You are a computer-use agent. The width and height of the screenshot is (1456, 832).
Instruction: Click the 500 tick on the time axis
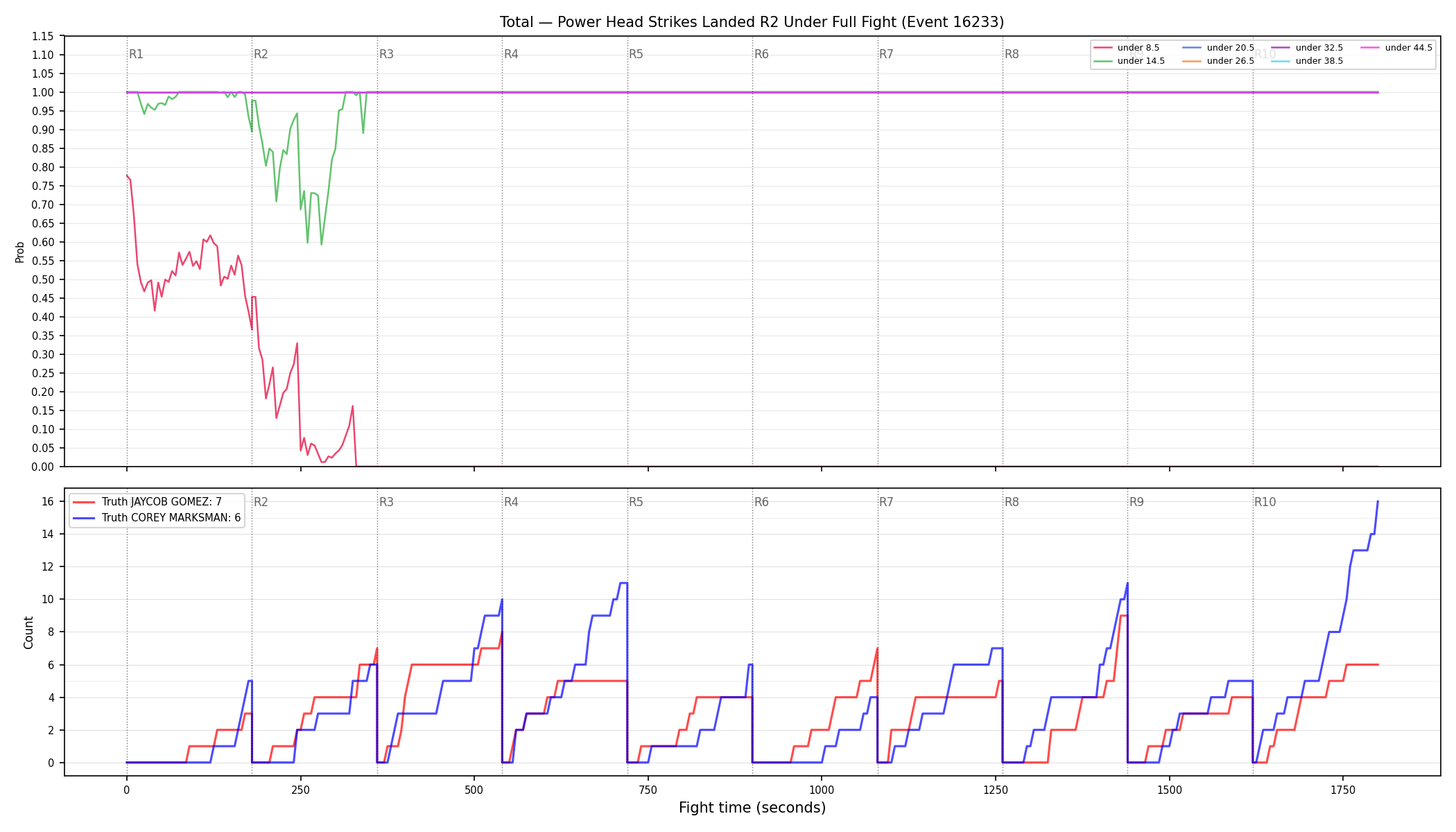474,790
